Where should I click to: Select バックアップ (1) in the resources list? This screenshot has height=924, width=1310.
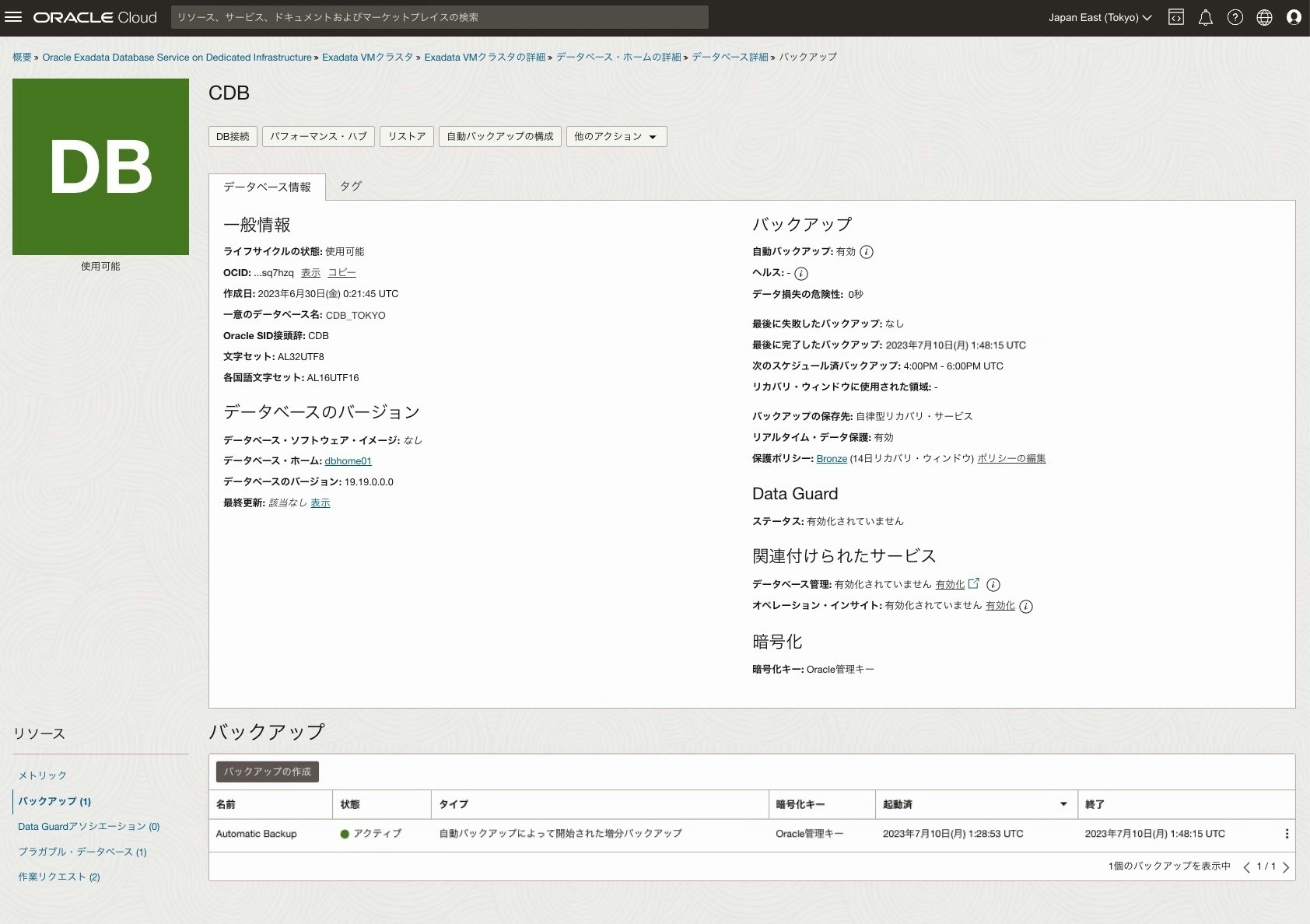(x=54, y=801)
